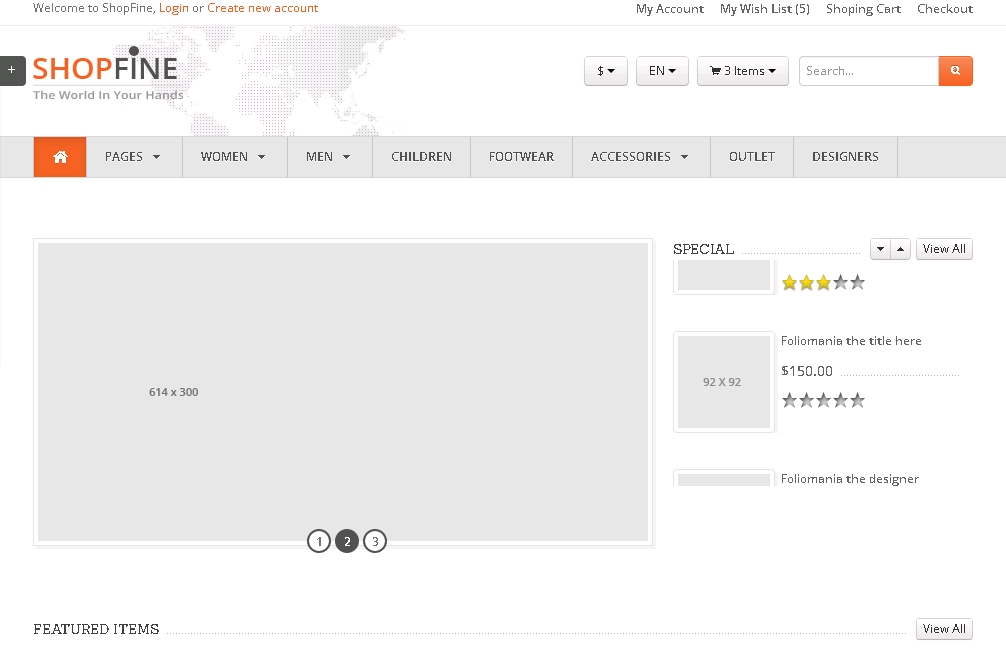Click the SHOPFINE logo
1006x655 pixels.
pyautogui.click(x=106, y=70)
